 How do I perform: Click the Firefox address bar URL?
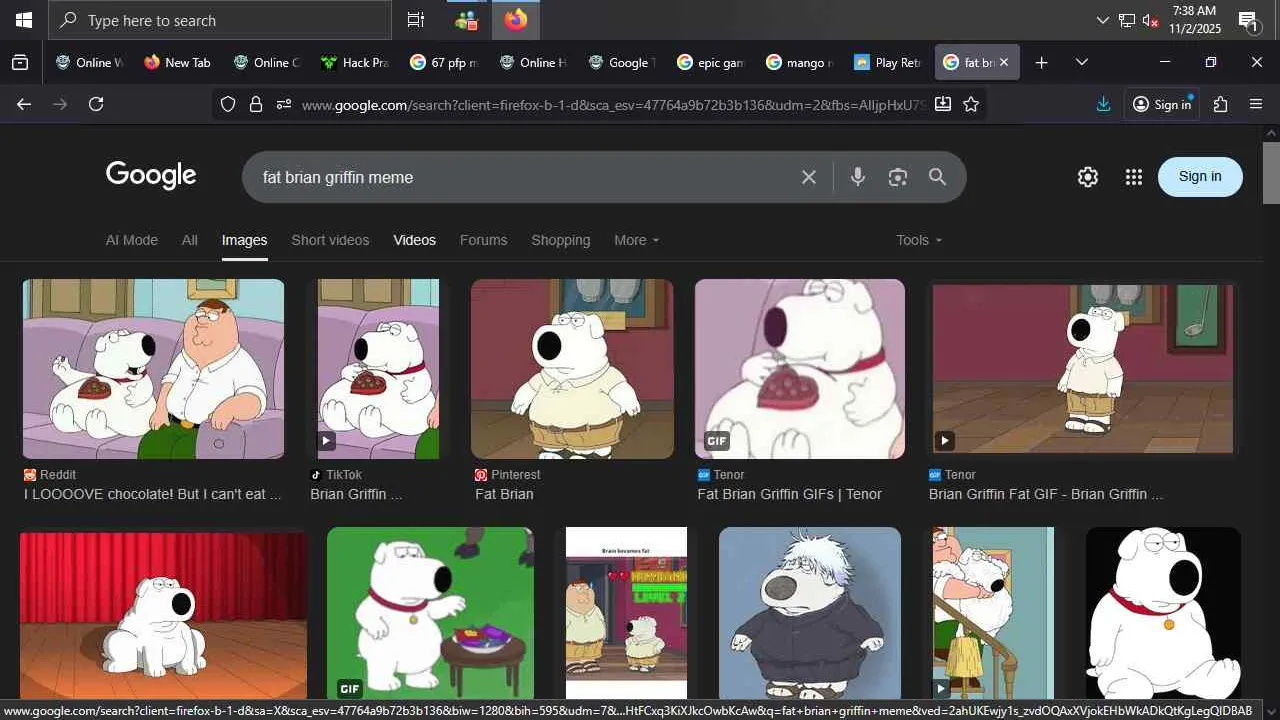point(613,104)
